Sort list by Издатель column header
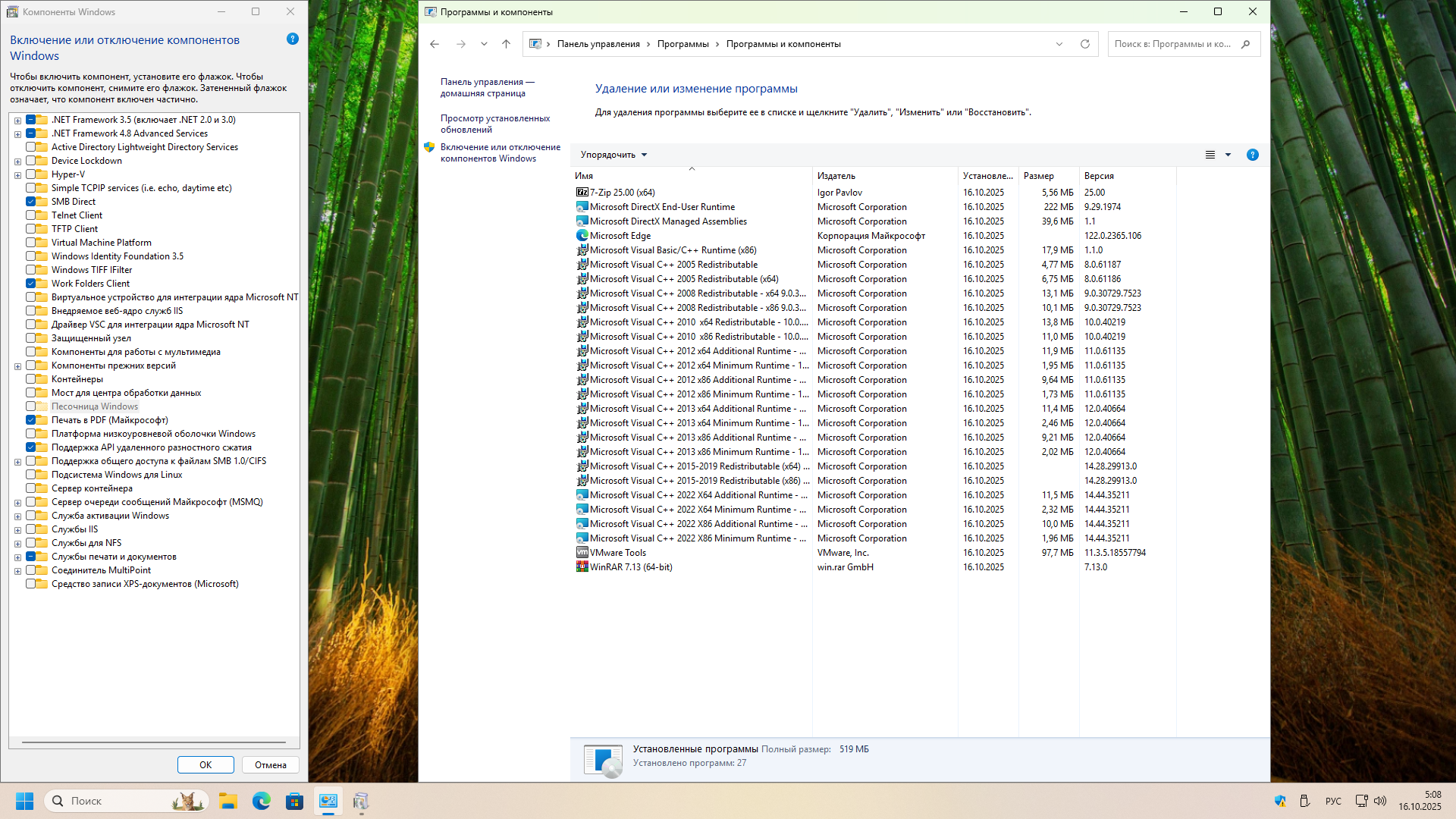 836,176
